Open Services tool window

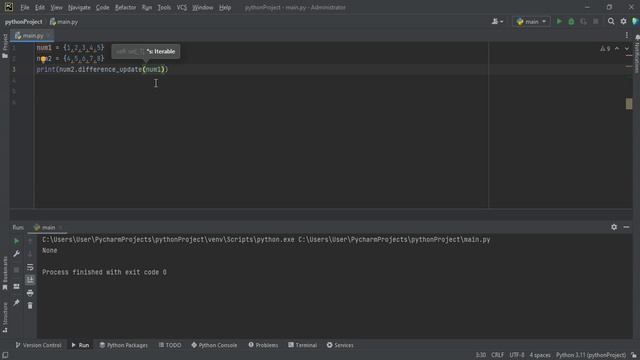click(340, 345)
